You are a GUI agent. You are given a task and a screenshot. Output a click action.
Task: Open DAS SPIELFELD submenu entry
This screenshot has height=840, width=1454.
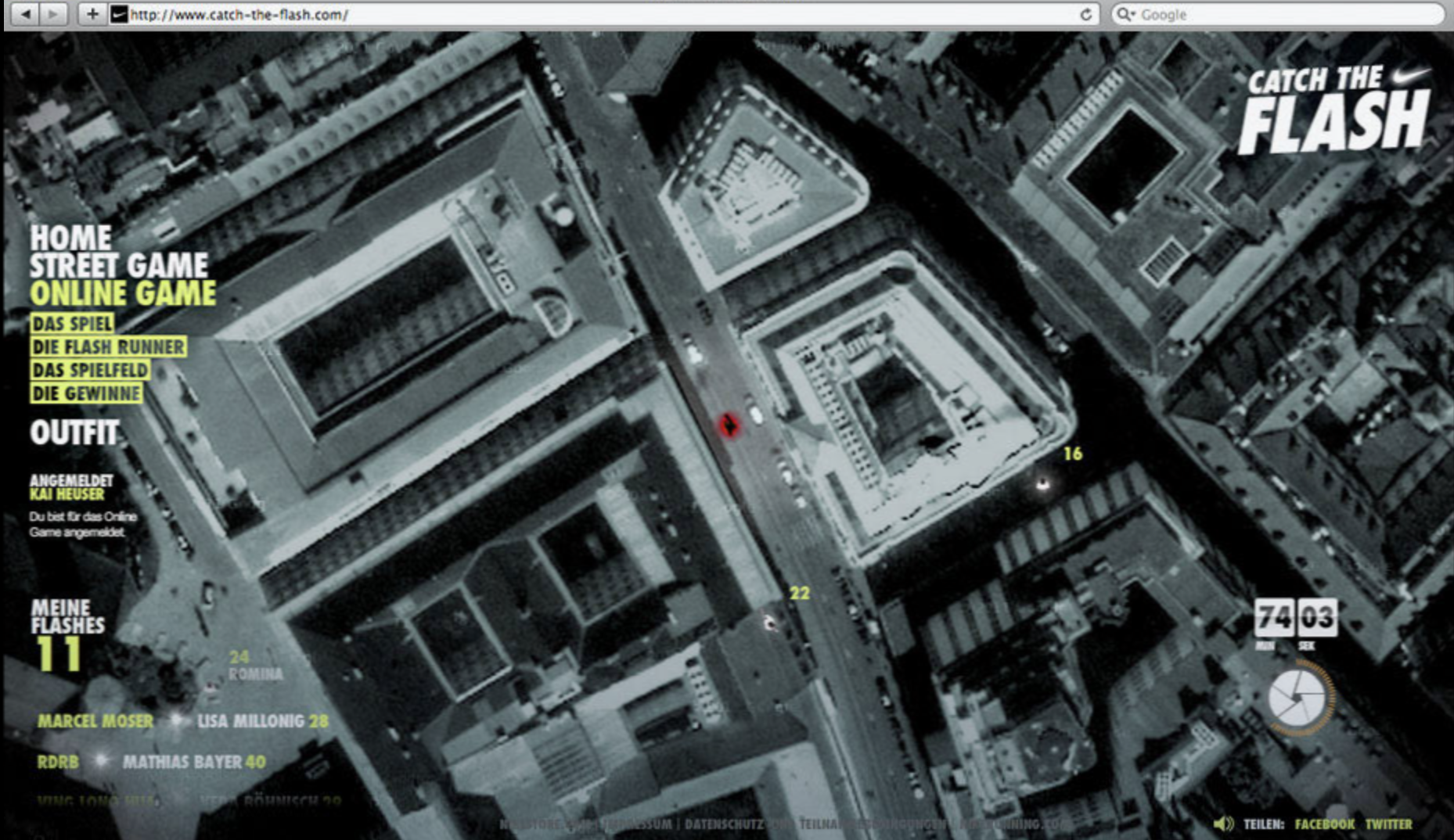90,370
